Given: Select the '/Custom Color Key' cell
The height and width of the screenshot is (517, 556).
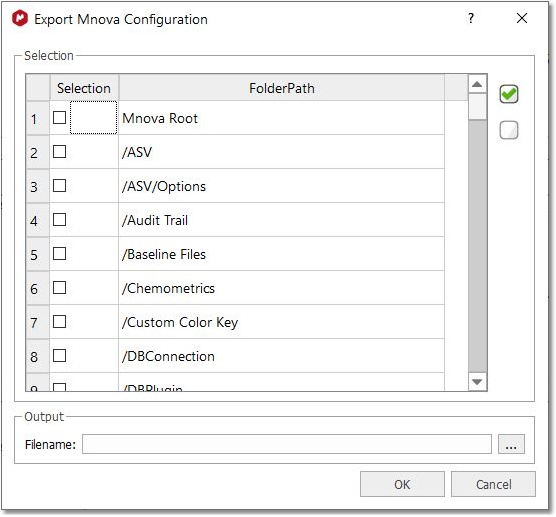Looking at the screenshot, I should [x=282, y=322].
